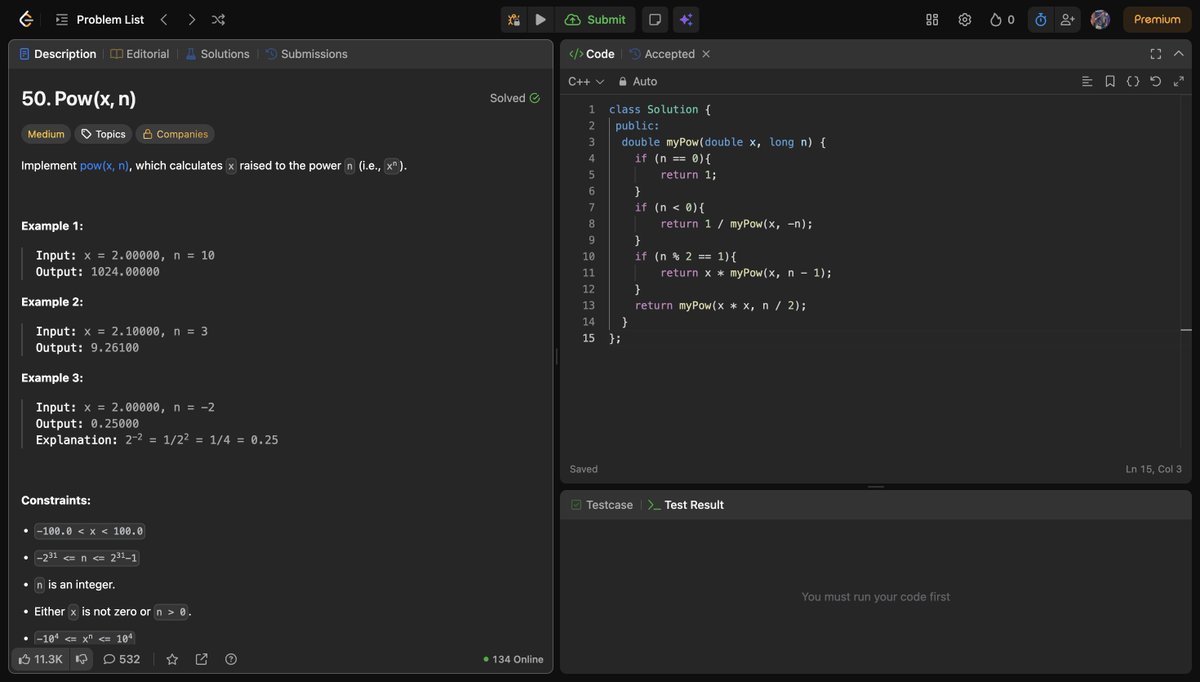
Task: Click line 3 myPow function signature
Action: click(723, 142)
